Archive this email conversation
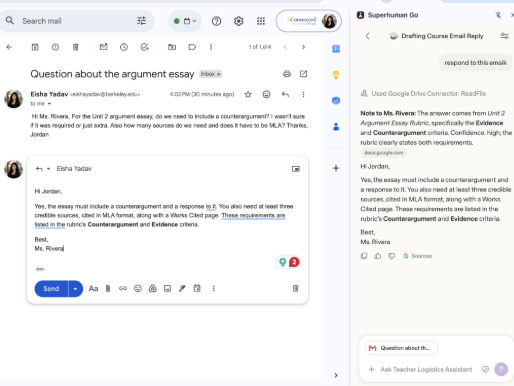The height and width of the screenshot is (386, 514). tap(35, 47)
